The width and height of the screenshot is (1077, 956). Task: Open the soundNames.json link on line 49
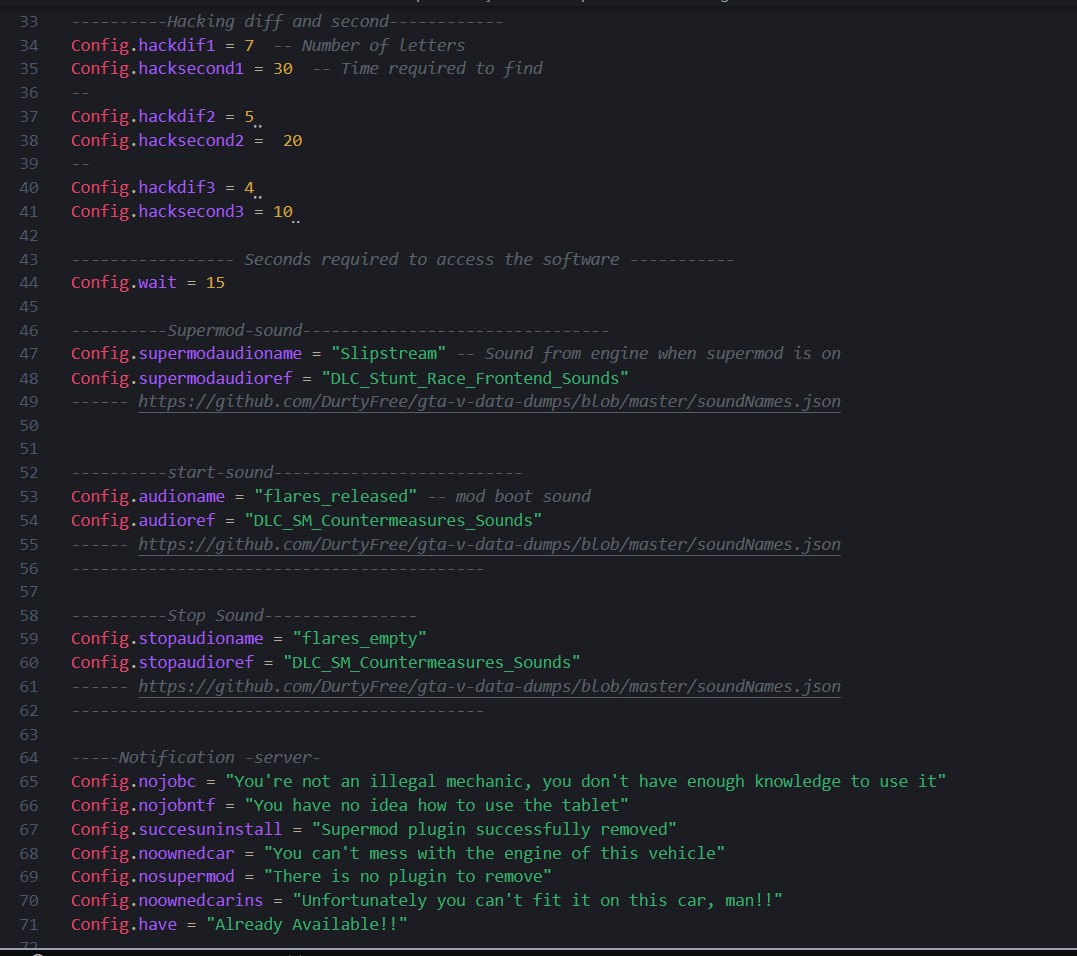click(x=489, y=401)
